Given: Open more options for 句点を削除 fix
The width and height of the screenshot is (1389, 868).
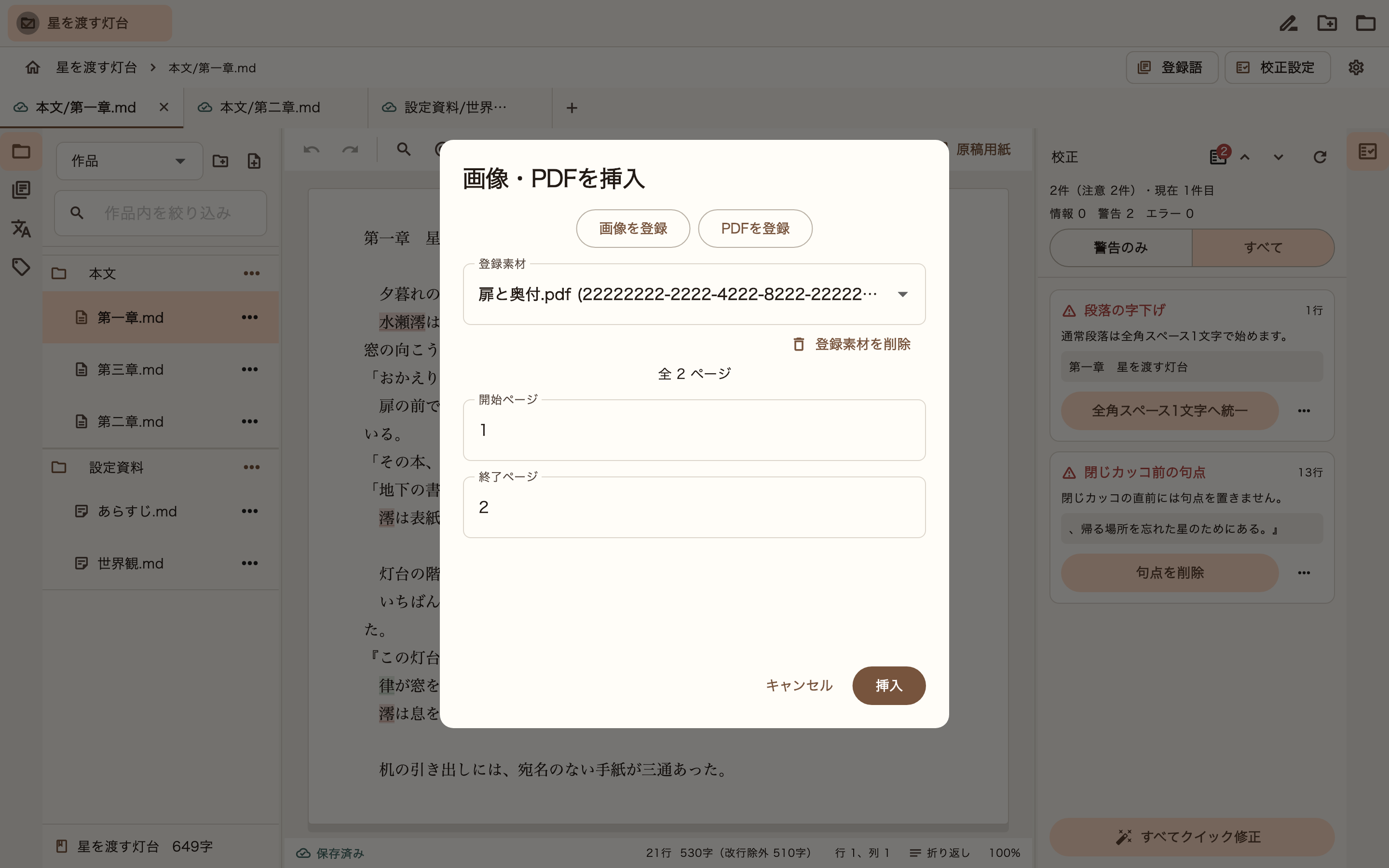Looking at the screenshot, I should click(1304, 572).
